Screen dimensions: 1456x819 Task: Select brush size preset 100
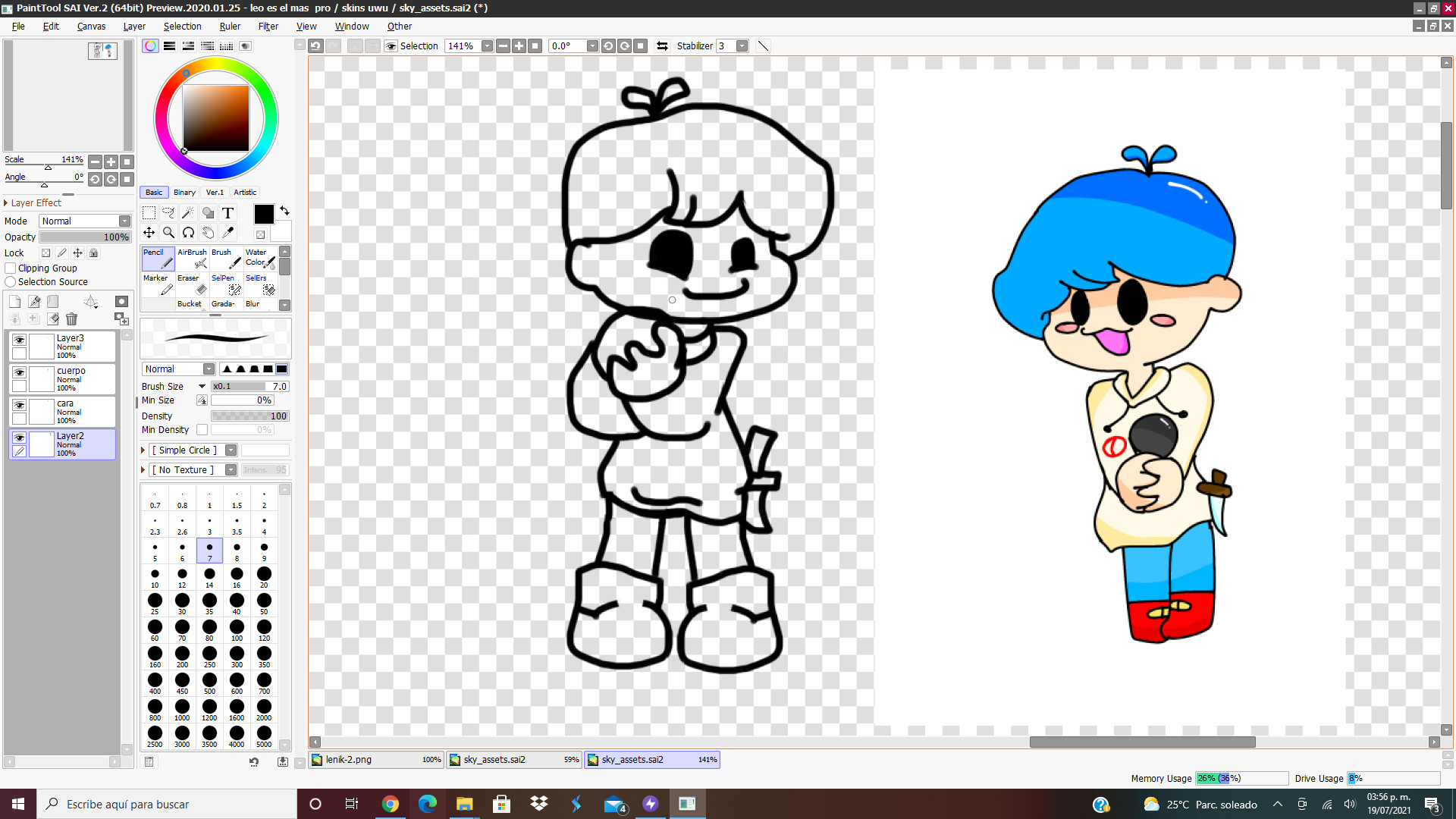237,630
